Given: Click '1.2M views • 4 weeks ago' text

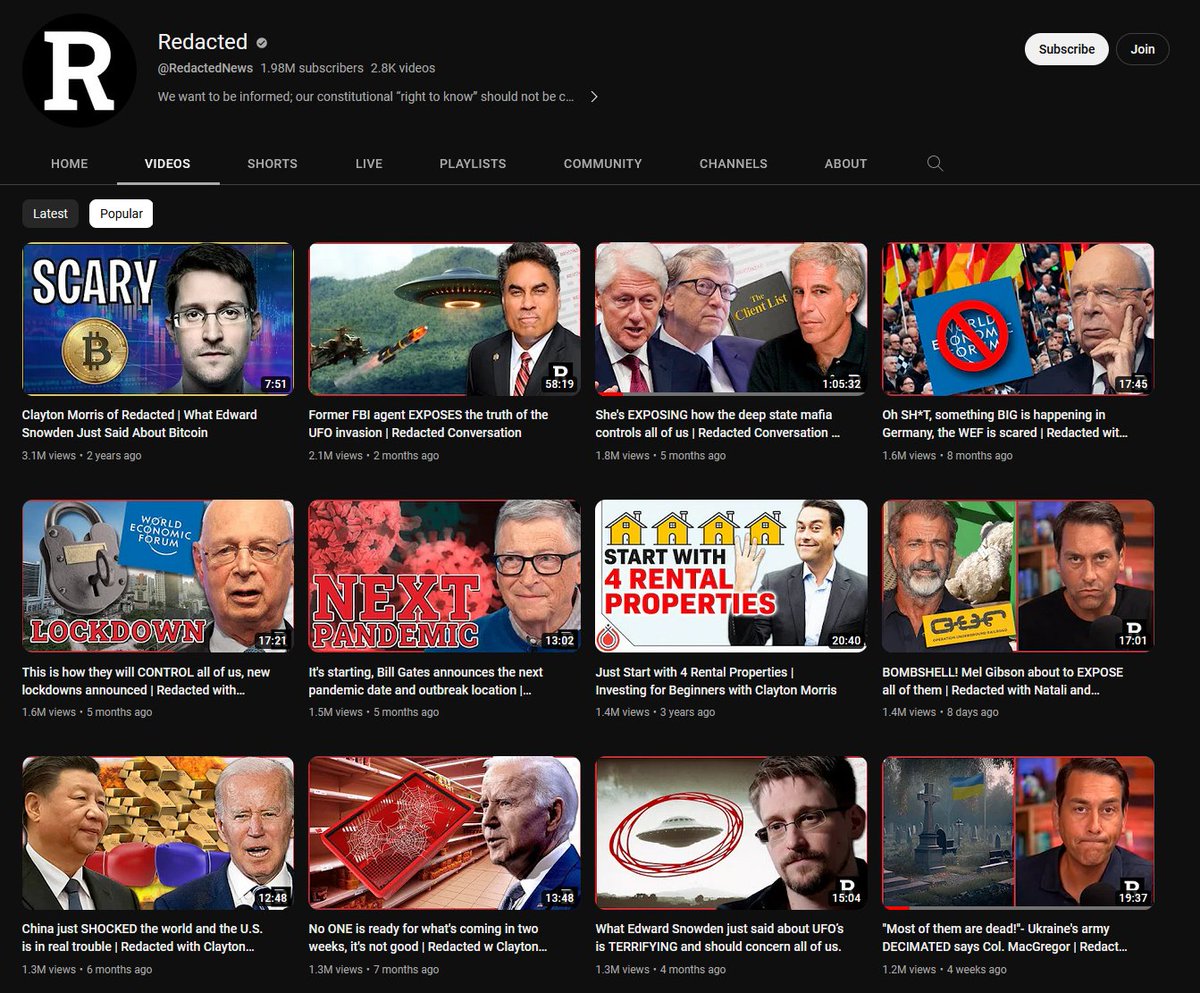Looking at the screenshot, I should click(x=944, y=970).
